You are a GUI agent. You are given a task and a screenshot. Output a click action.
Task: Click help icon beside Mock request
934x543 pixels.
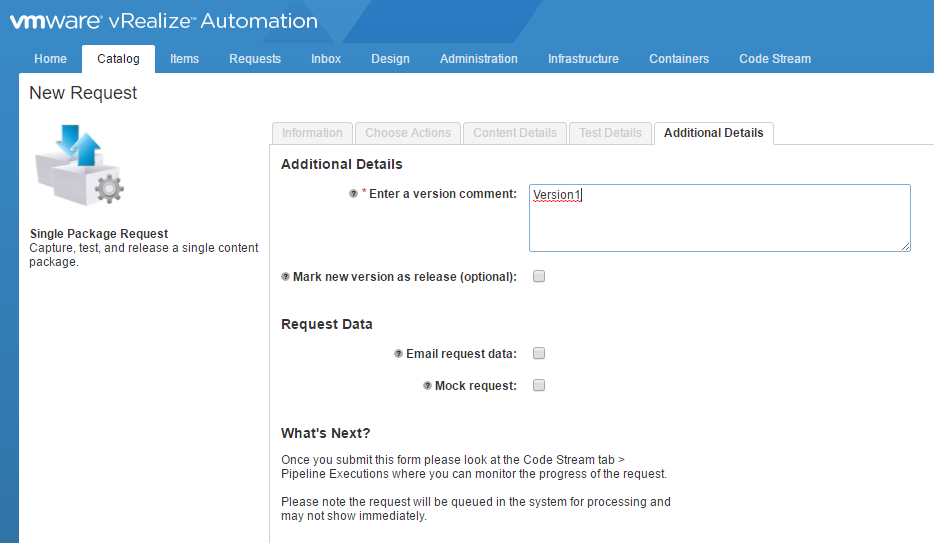point(427,386)
